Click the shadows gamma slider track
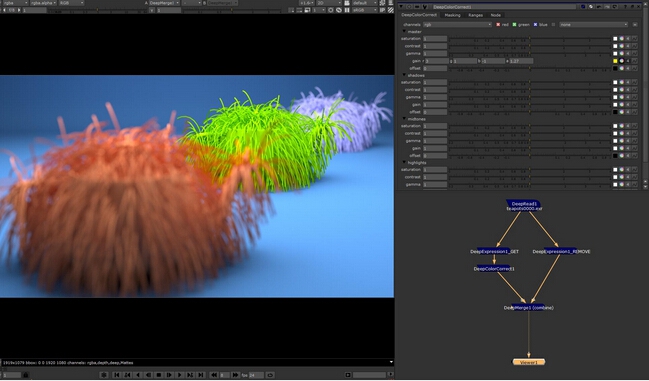This screenshot has width=649, height=381. tap(530, 97)
